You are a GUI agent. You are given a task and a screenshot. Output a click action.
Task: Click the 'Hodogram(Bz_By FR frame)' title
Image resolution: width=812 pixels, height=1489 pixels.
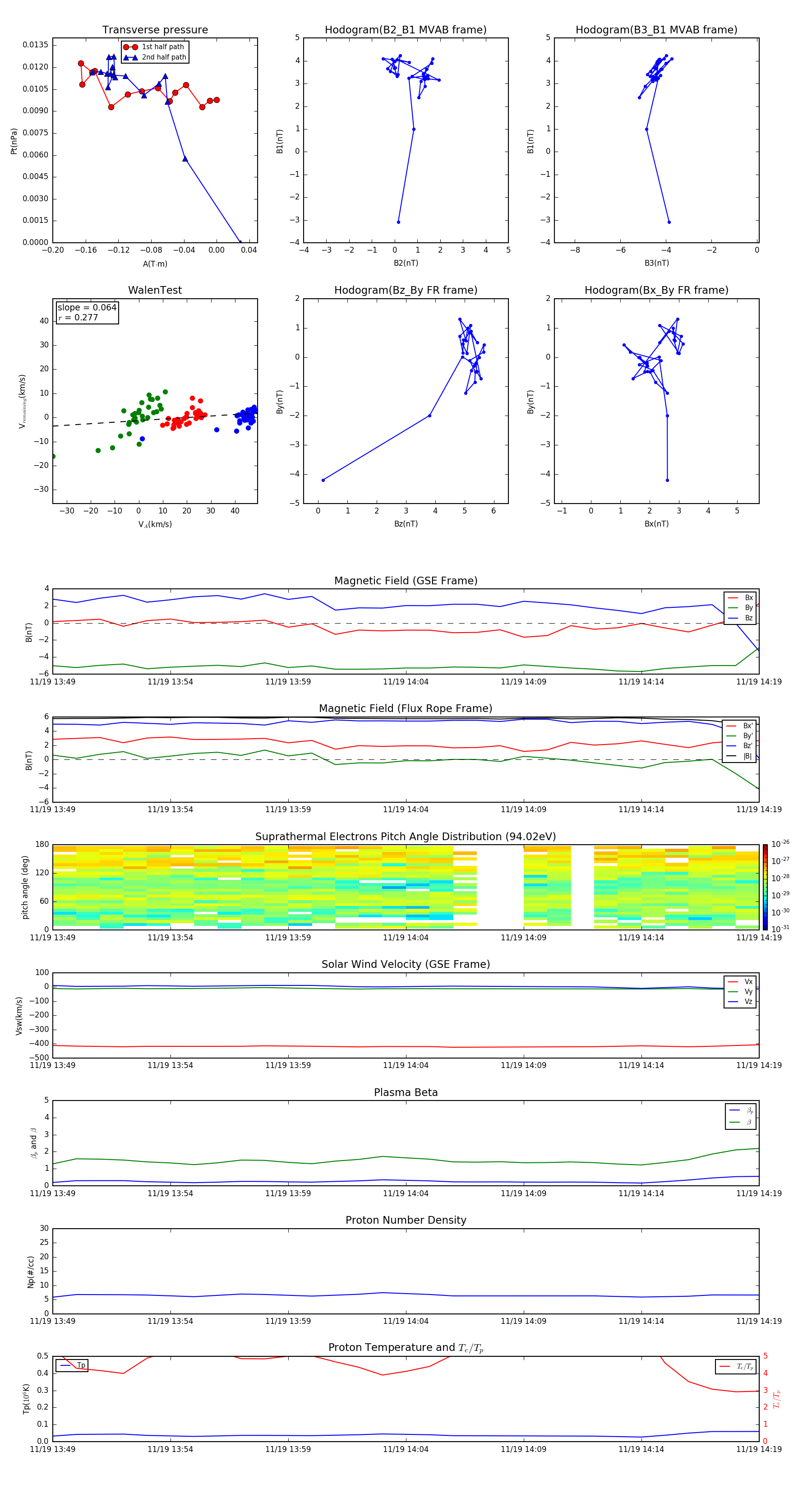point(406,290)
